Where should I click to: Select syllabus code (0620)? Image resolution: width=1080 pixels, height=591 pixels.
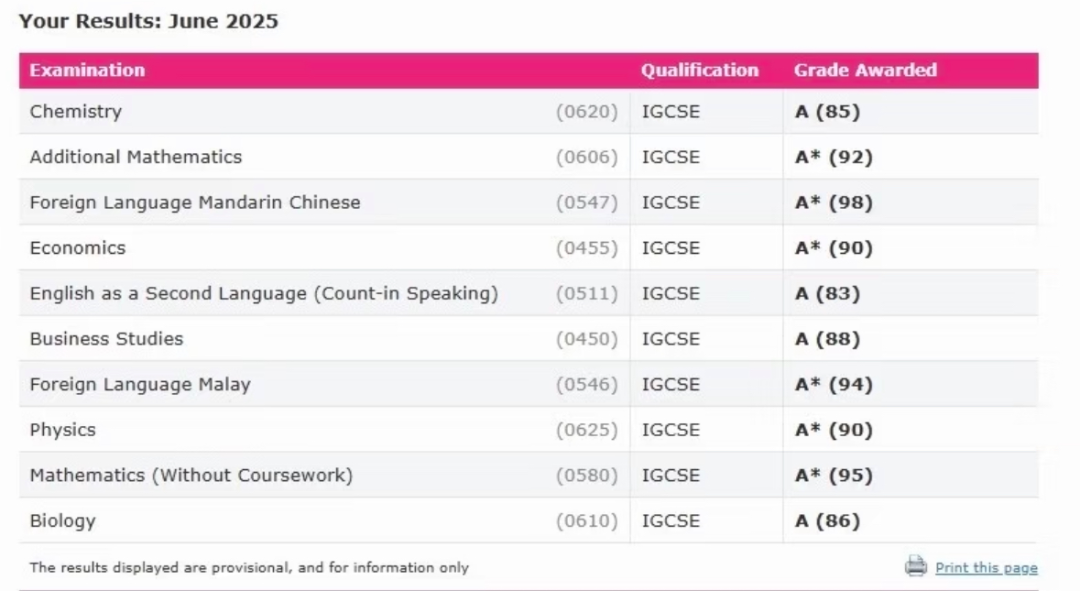point(587,112)
